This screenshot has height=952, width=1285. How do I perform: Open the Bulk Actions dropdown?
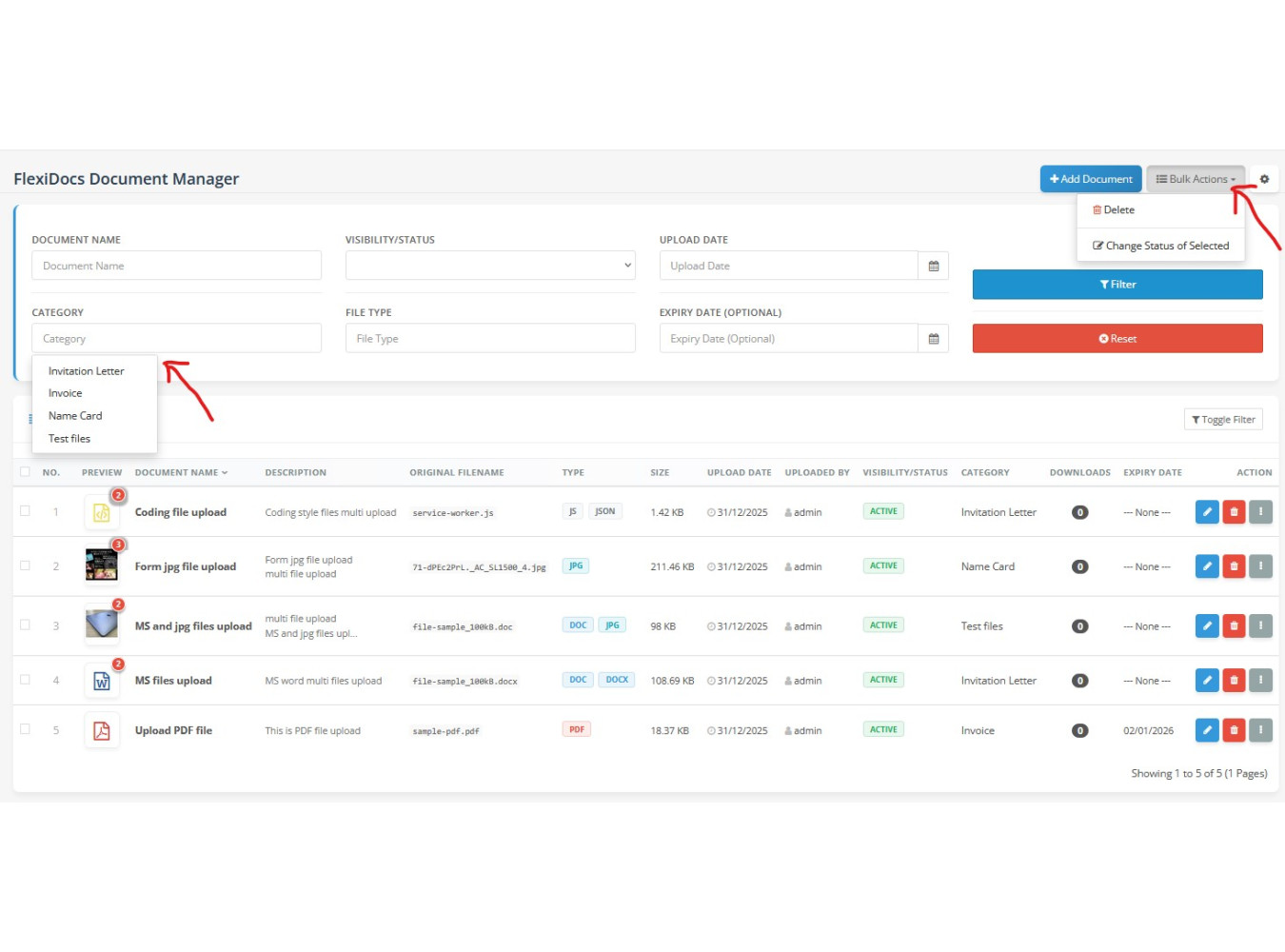coord(1196,179)
